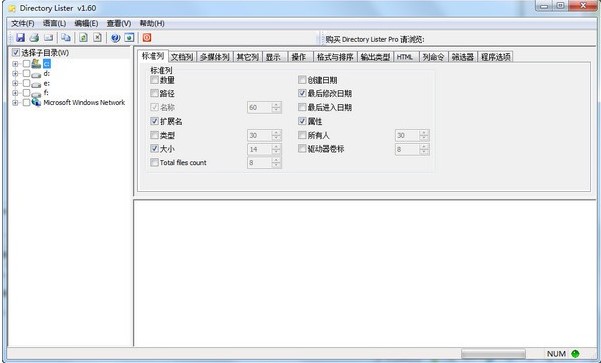Switch to the 操作 tab
This screenshot has height=363, width=601.
coord(299,57)
